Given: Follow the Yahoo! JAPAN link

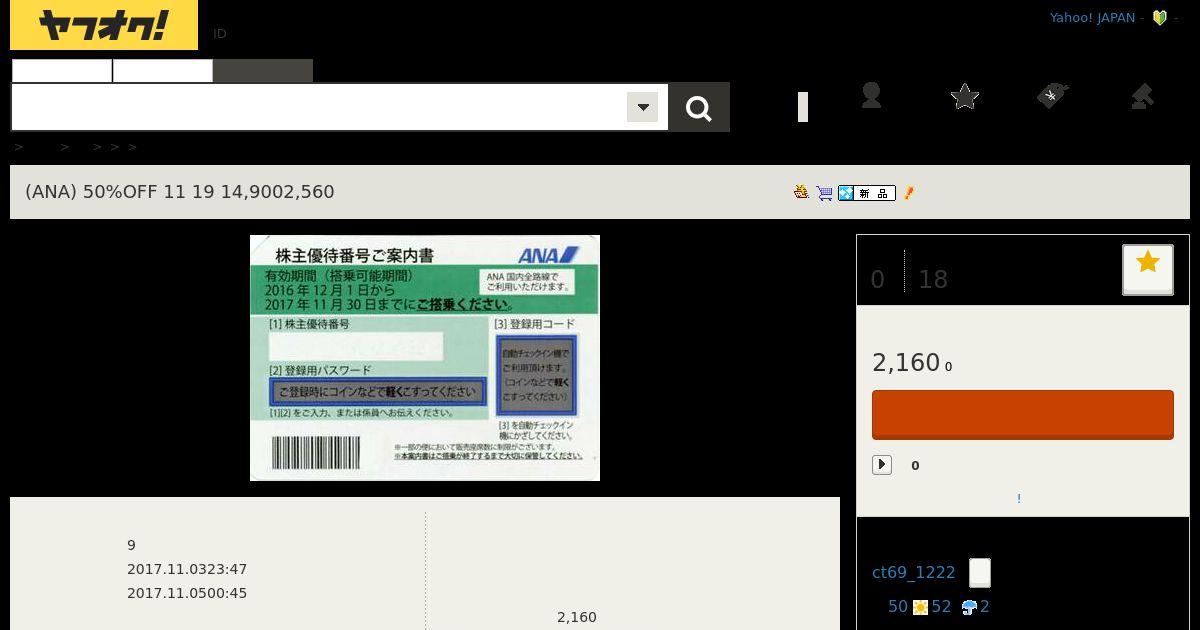Looking at the screenshot, I should pos(1092,18).
